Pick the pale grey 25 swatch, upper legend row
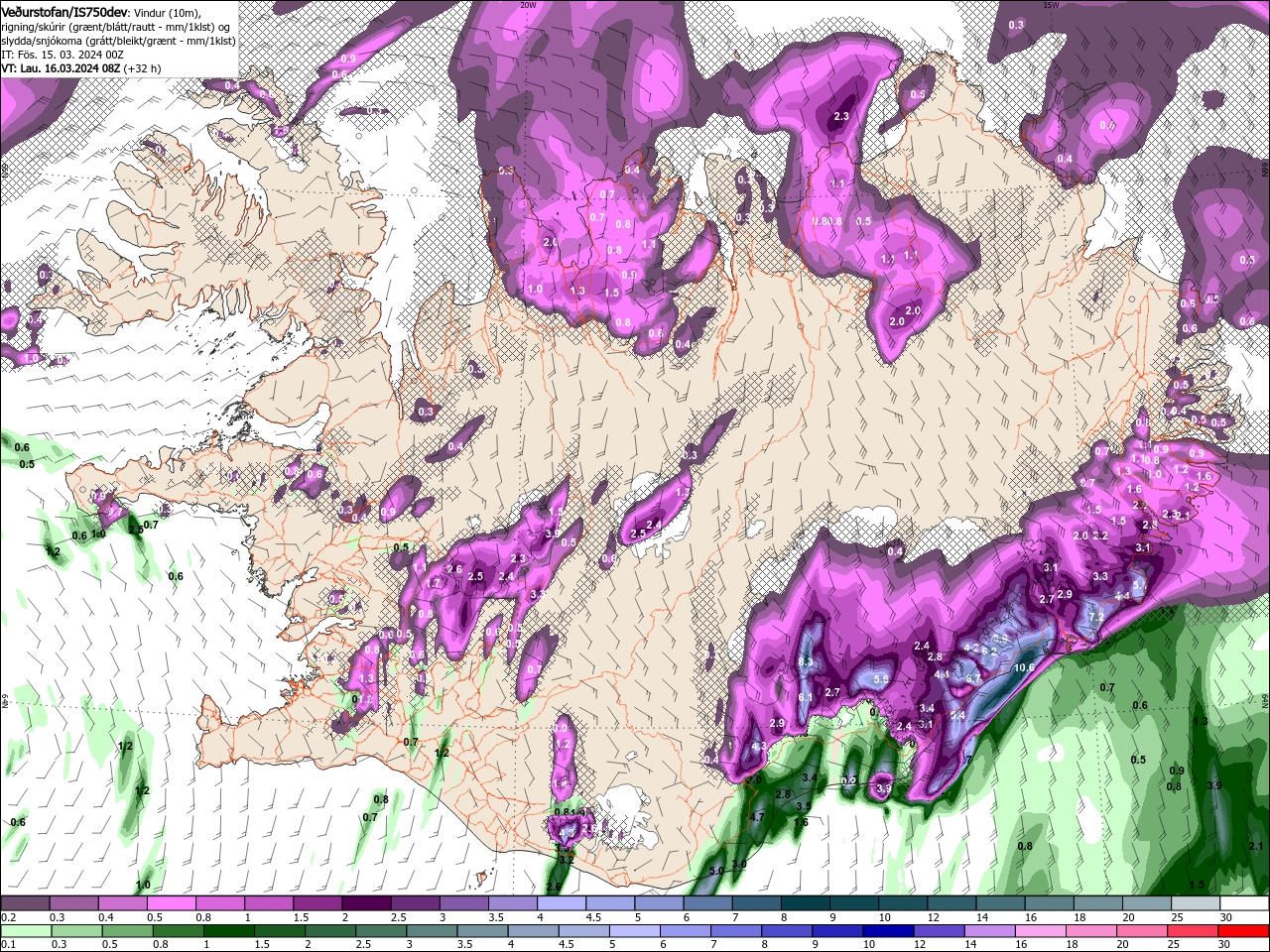The height and width of the screenshot is (952, 1270). tap(1196, 903)
